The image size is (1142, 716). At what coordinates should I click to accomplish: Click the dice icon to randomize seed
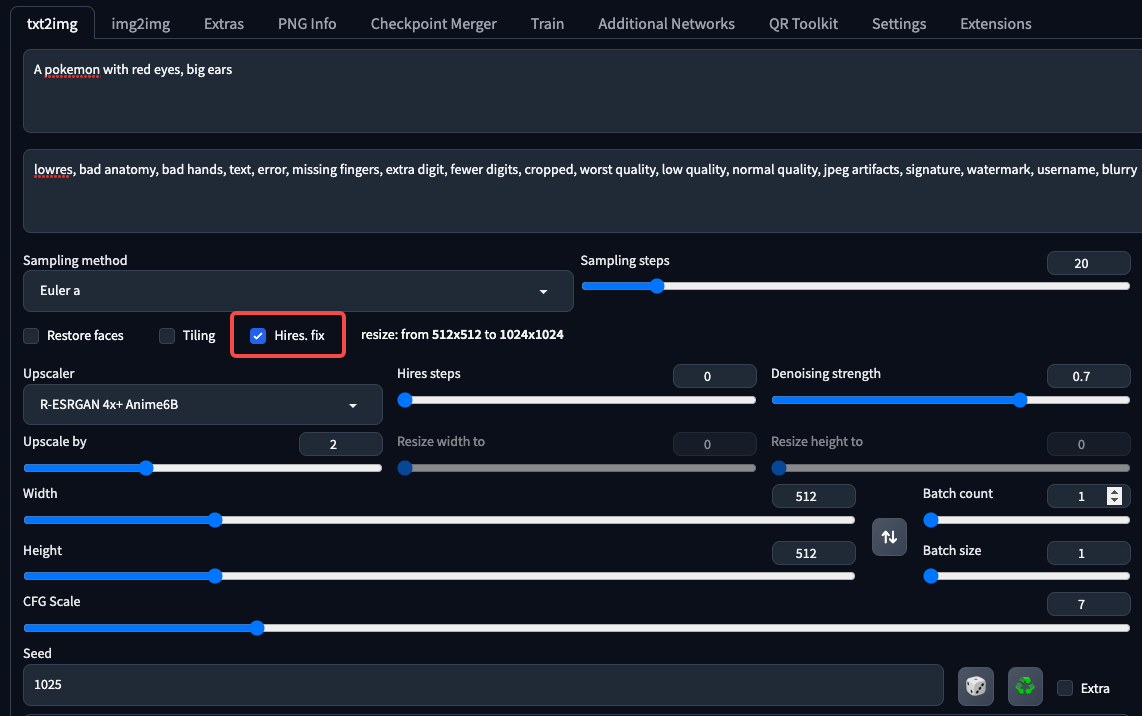pos(975,686)
